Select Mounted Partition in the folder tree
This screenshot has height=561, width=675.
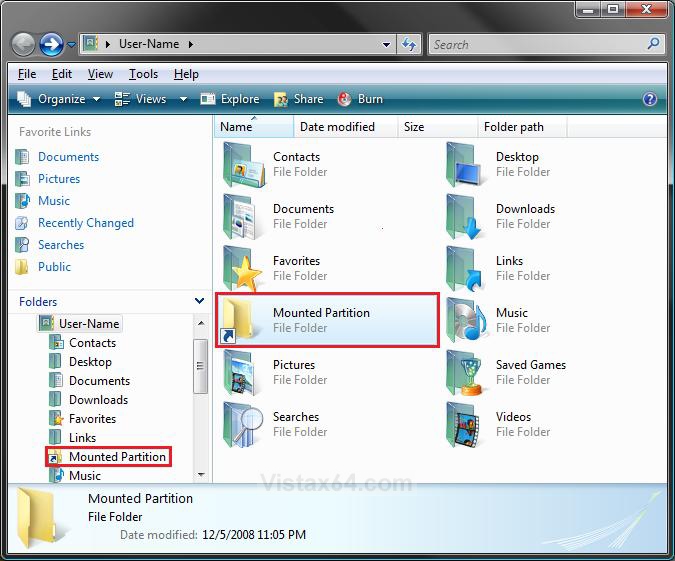pos(108,456)
